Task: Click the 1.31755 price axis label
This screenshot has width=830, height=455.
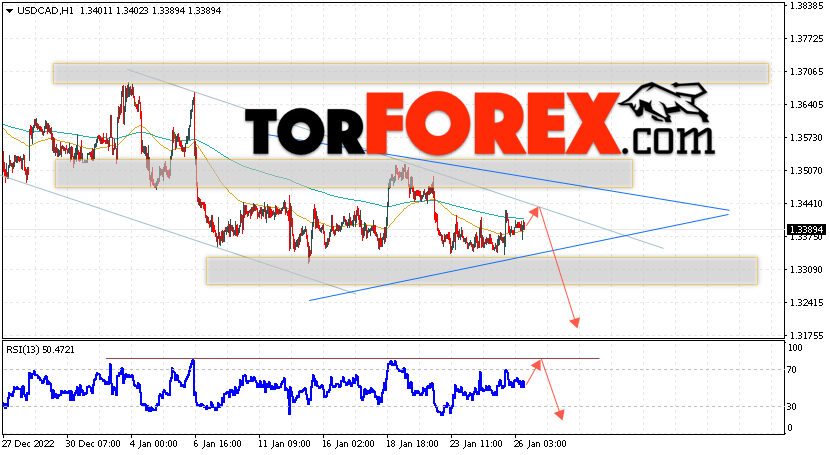Action: tap(806, 335)
